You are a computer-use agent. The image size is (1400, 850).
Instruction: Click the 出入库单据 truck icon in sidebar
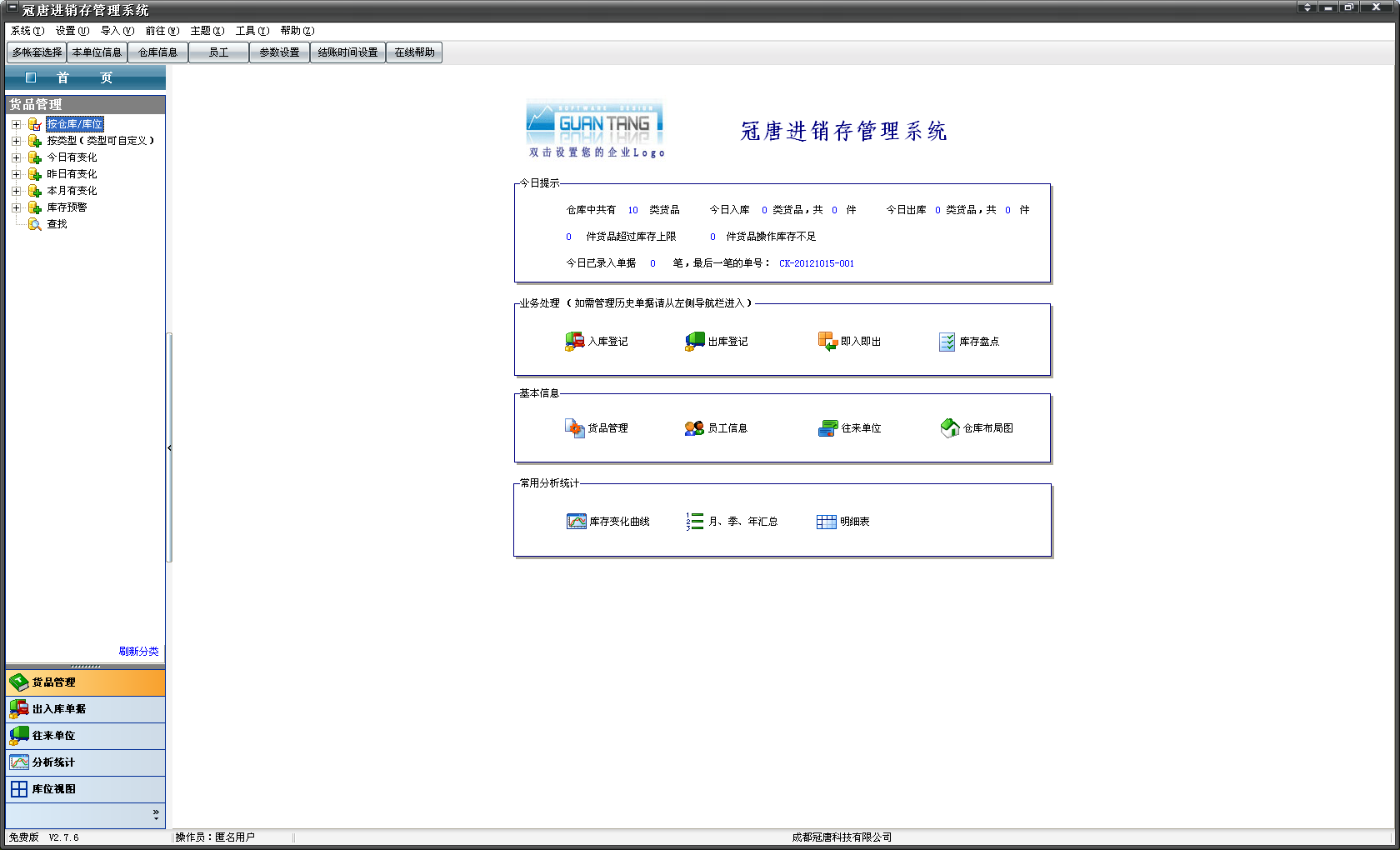(x=19, y=709)
